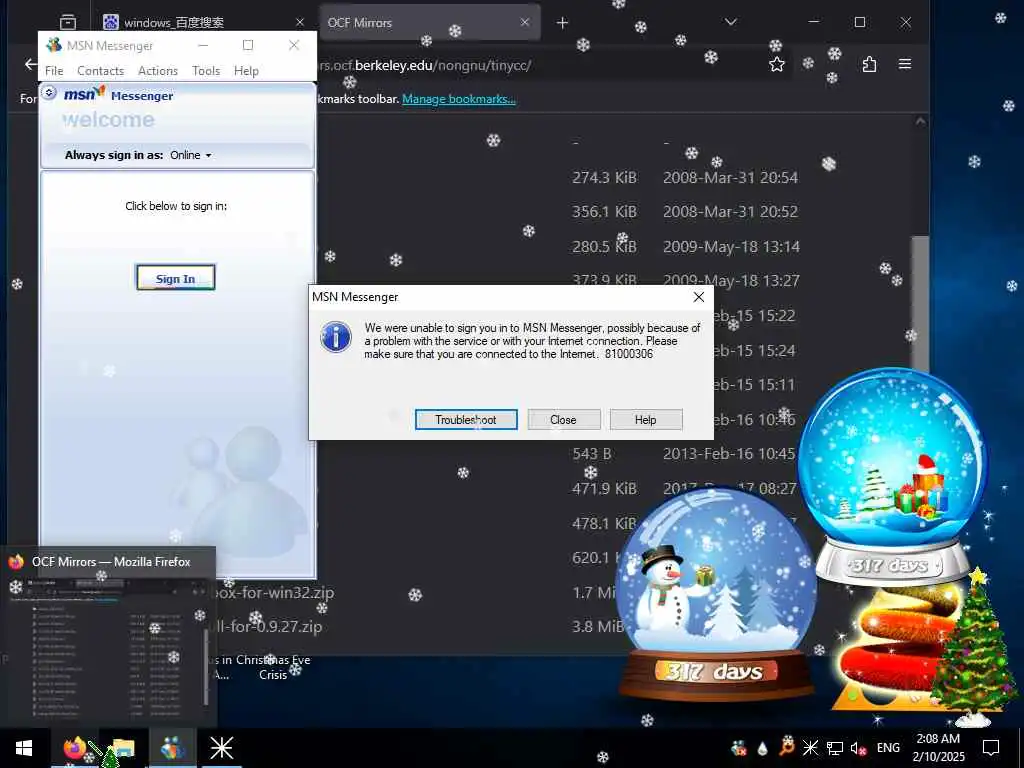Click Troubleshoot in the error dialog
This screenshot has width=1024, height=768.
(x=466, y=420)
